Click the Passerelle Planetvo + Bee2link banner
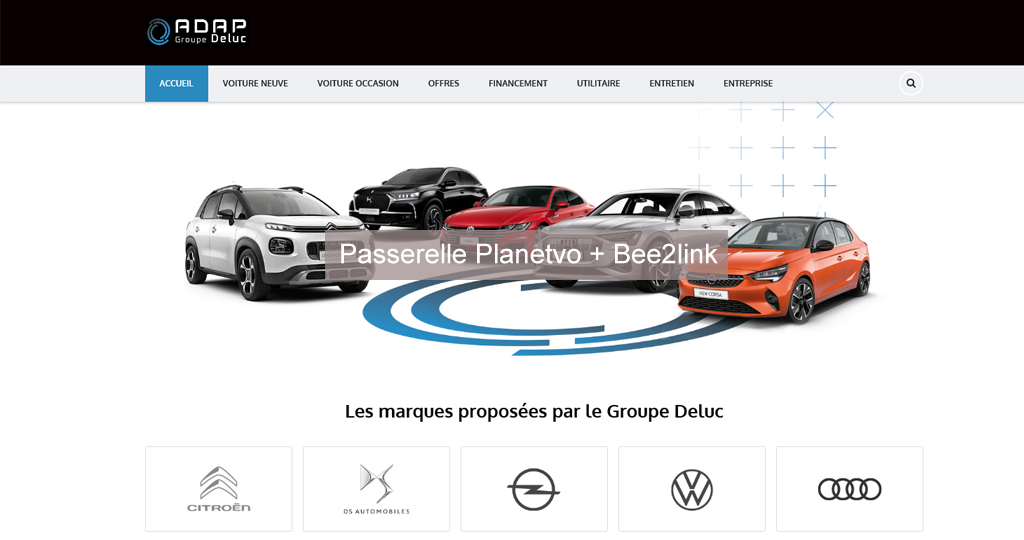Viewport: 1024px width, 540px height. (x=528, y=254)
